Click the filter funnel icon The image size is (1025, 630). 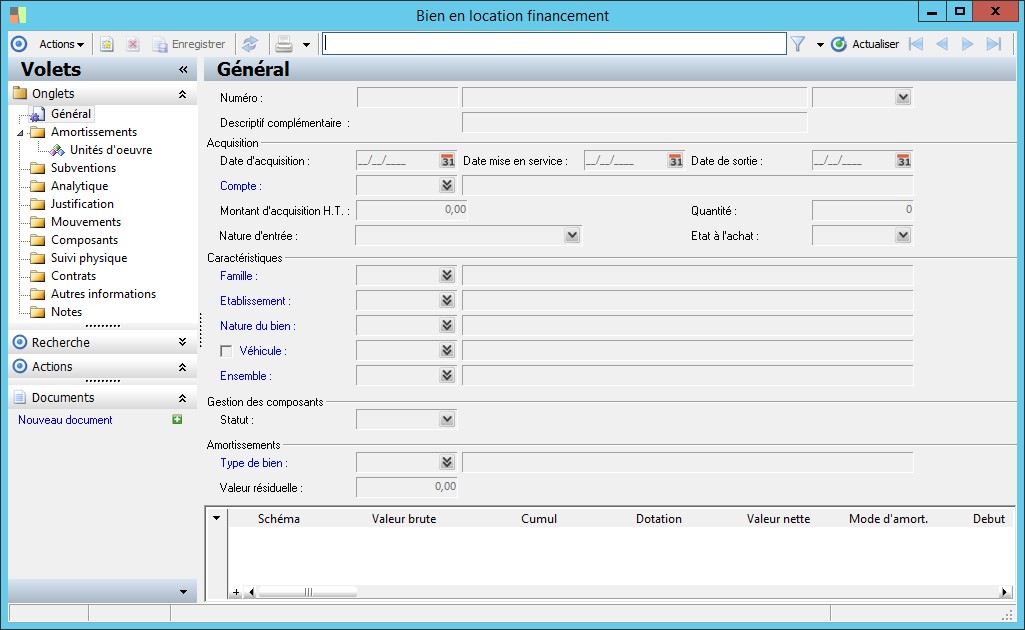point(798,44)
